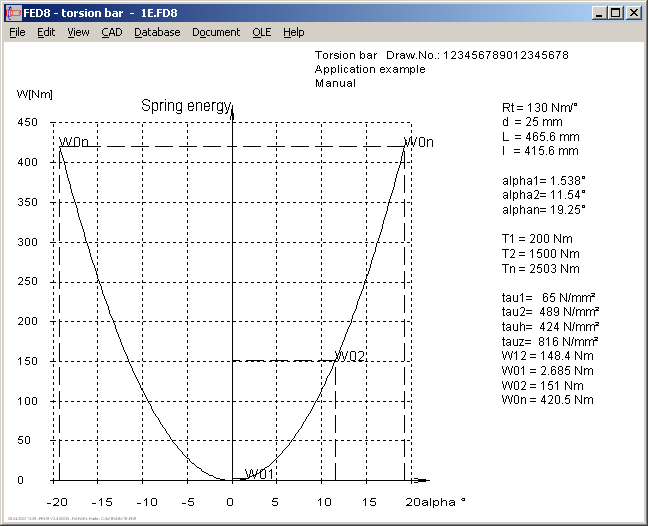This screenshot has height=526, width=648.
Task: Open the Document menu
Action: pos(216,32)
